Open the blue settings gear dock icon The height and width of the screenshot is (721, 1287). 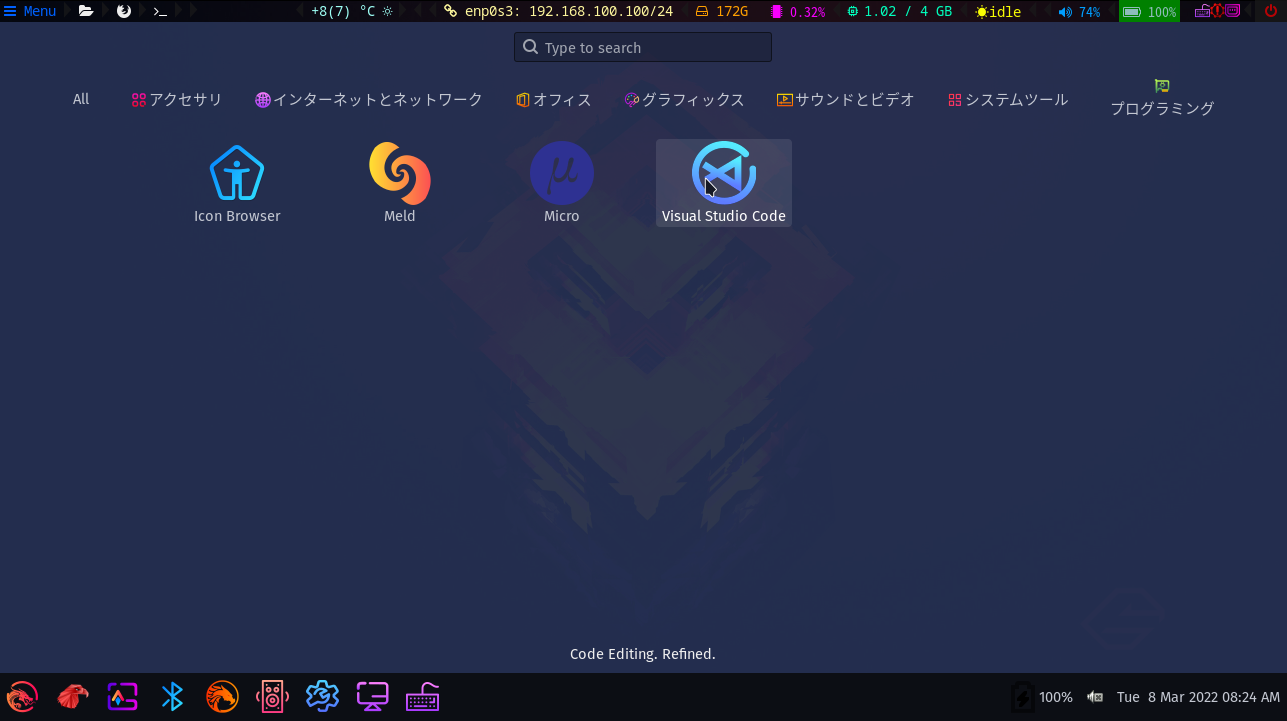coord(322,696)
